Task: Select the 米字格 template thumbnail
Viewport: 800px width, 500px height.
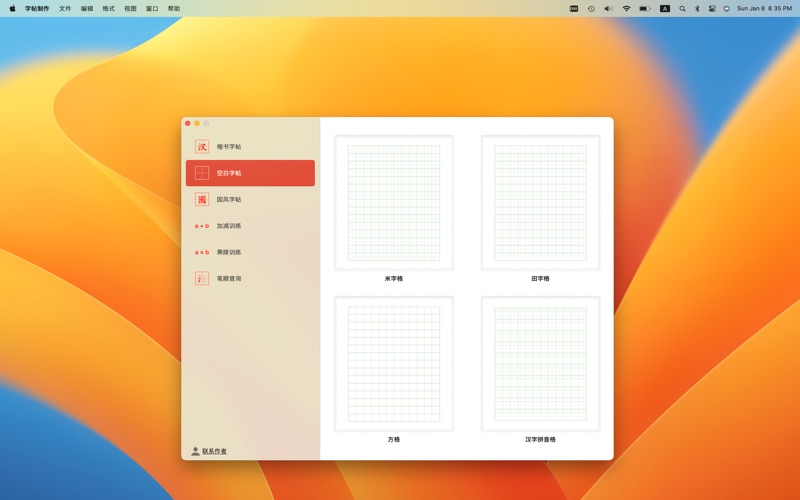Action: coord(394,203)
